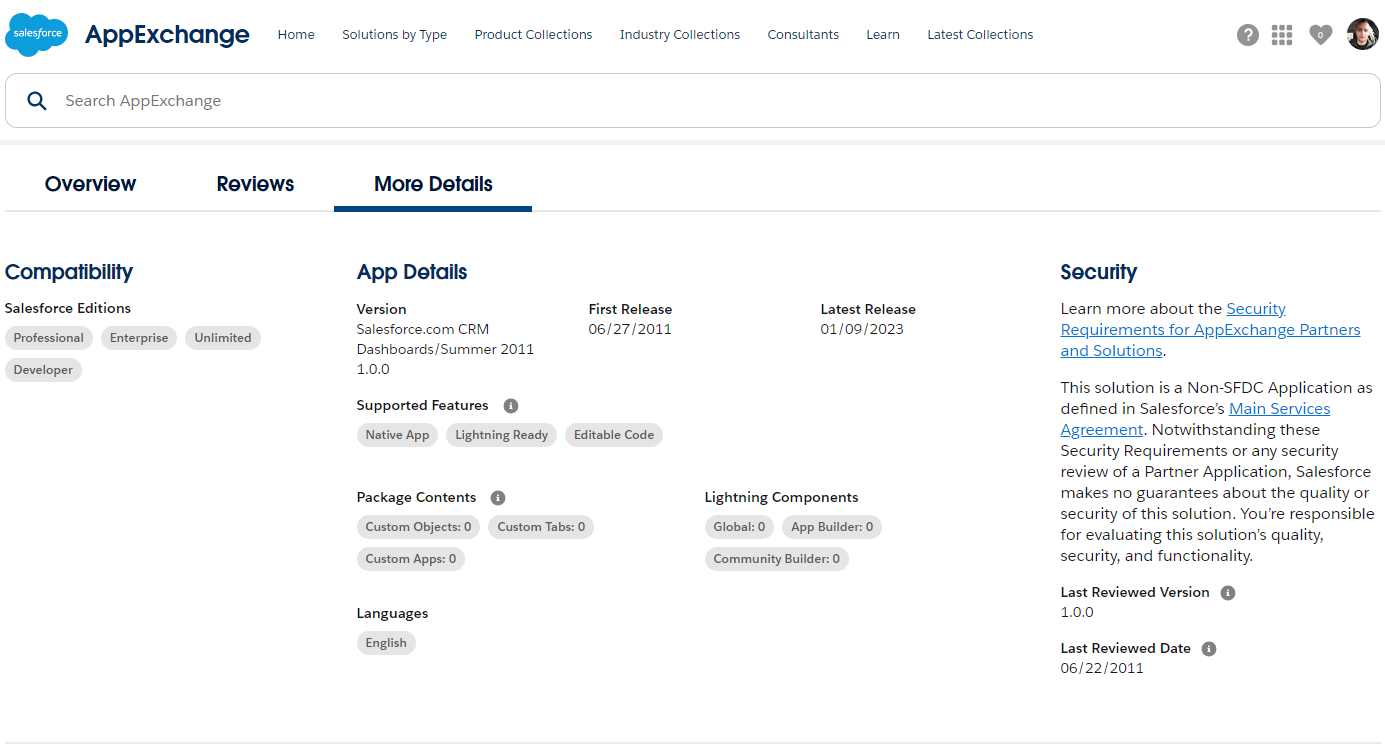Show info tooltip for Package Contents

tap(498, 497)
